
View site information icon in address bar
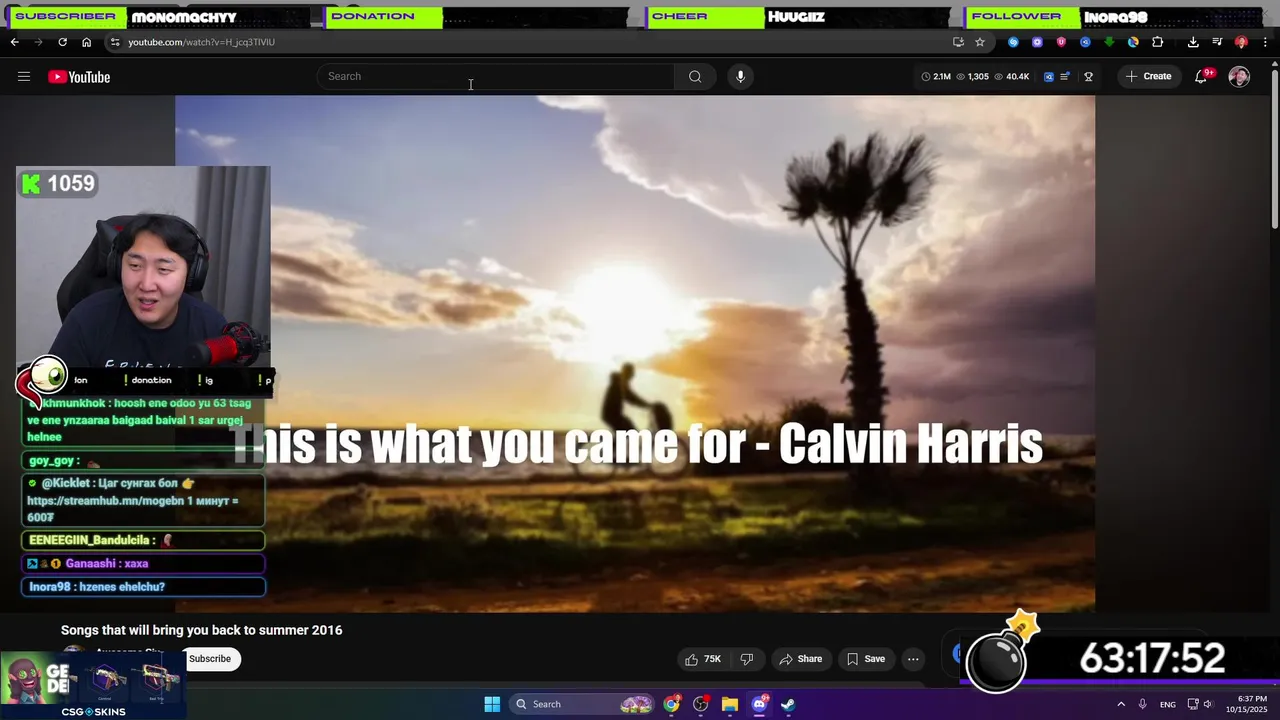coord(115,42)
